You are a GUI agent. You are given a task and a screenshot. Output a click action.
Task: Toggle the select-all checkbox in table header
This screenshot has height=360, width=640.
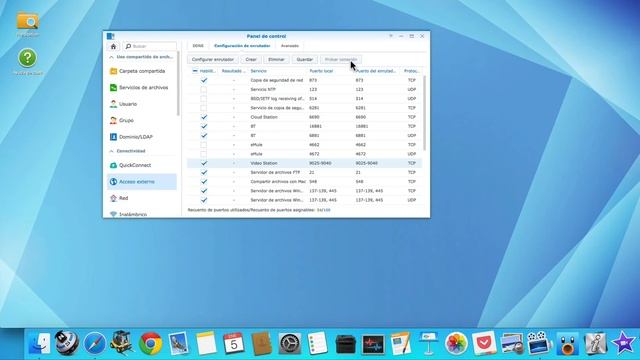pyautogui.click(x=195, y=71)
